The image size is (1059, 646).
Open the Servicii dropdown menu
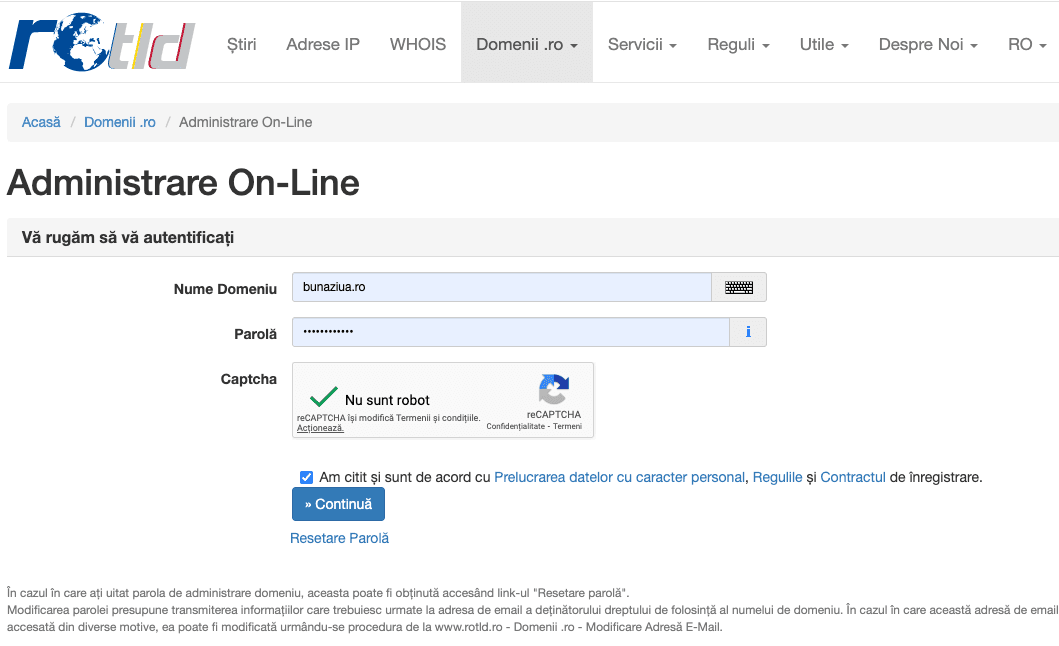(642, 44)
